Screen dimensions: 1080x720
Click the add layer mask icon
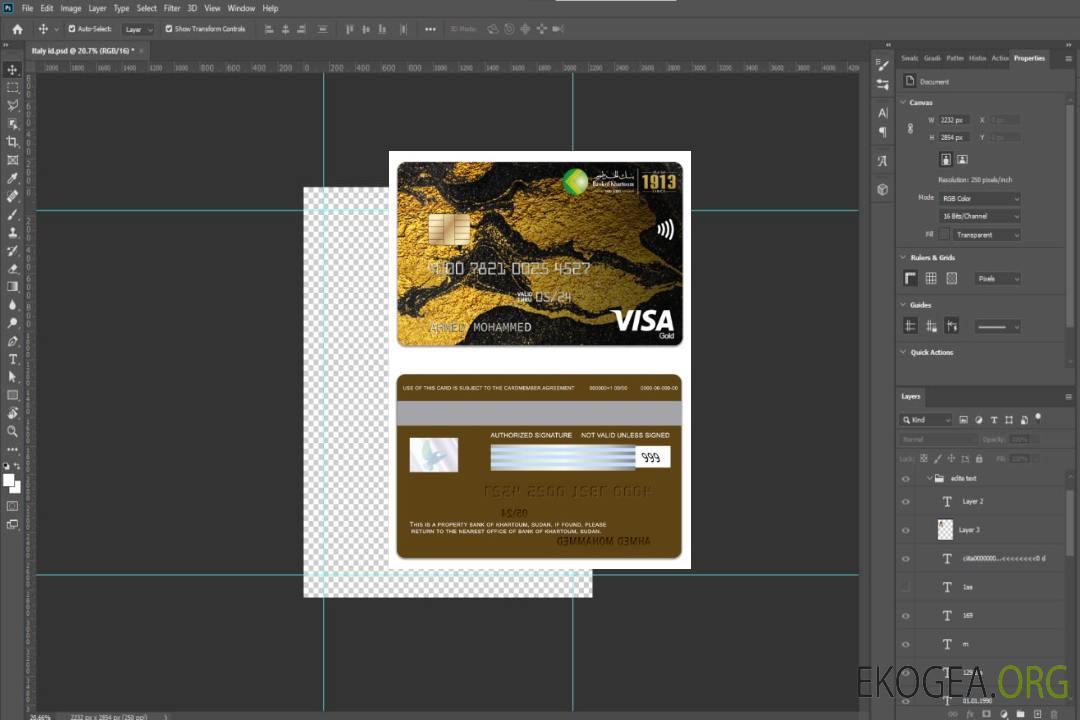pyautogui.click(x=986, y=714)
